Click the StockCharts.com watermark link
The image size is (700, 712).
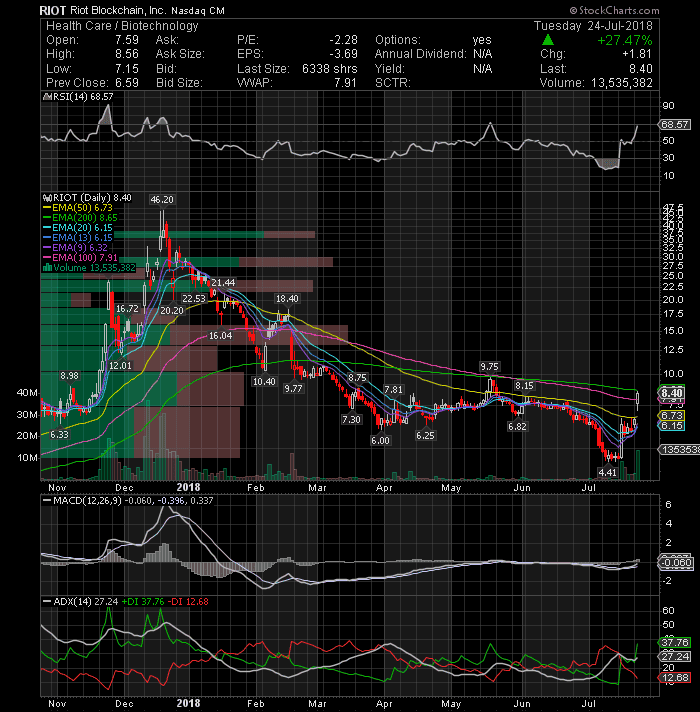click(615, 10)
